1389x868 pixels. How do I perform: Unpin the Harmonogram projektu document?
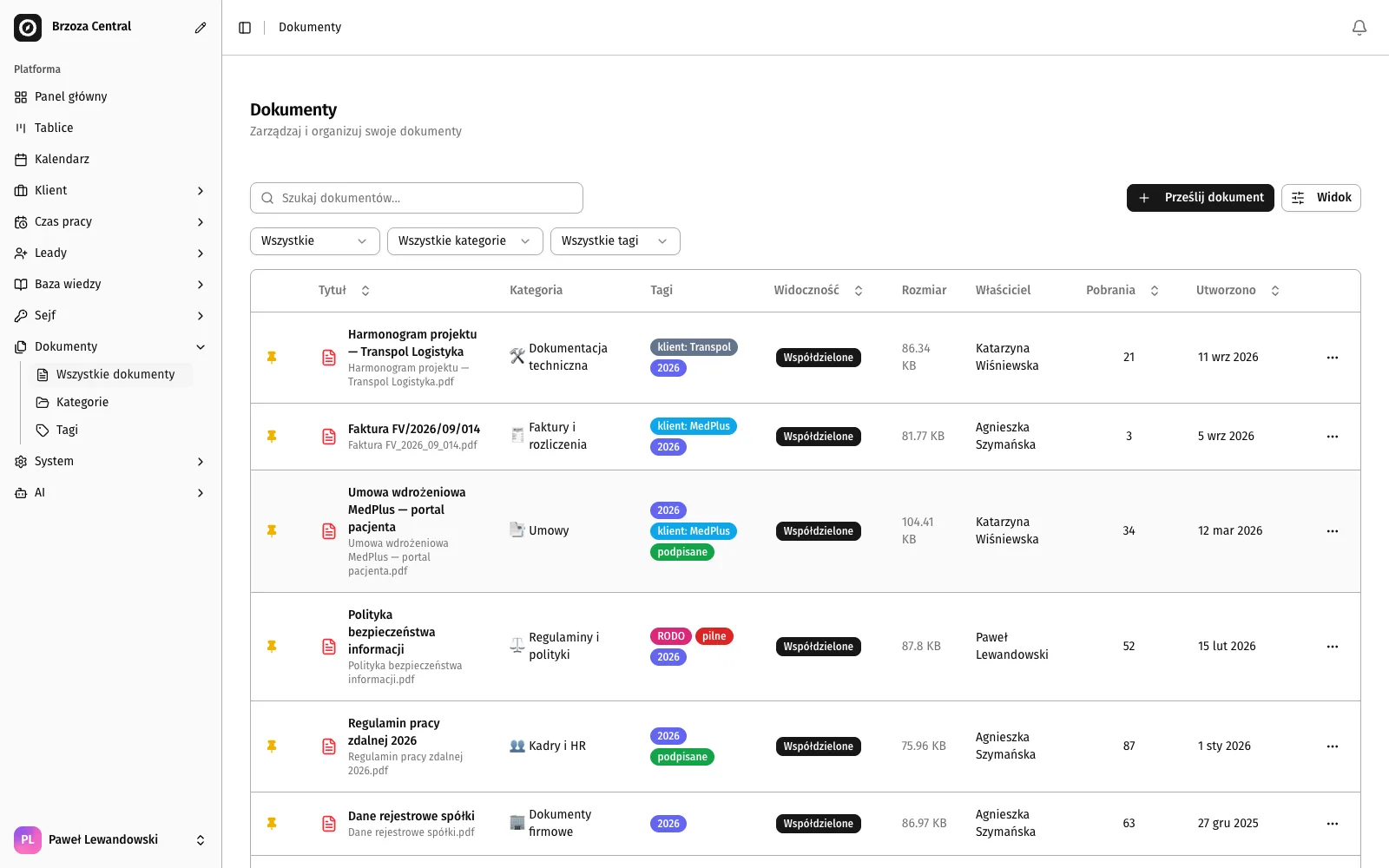pos(272,358)
